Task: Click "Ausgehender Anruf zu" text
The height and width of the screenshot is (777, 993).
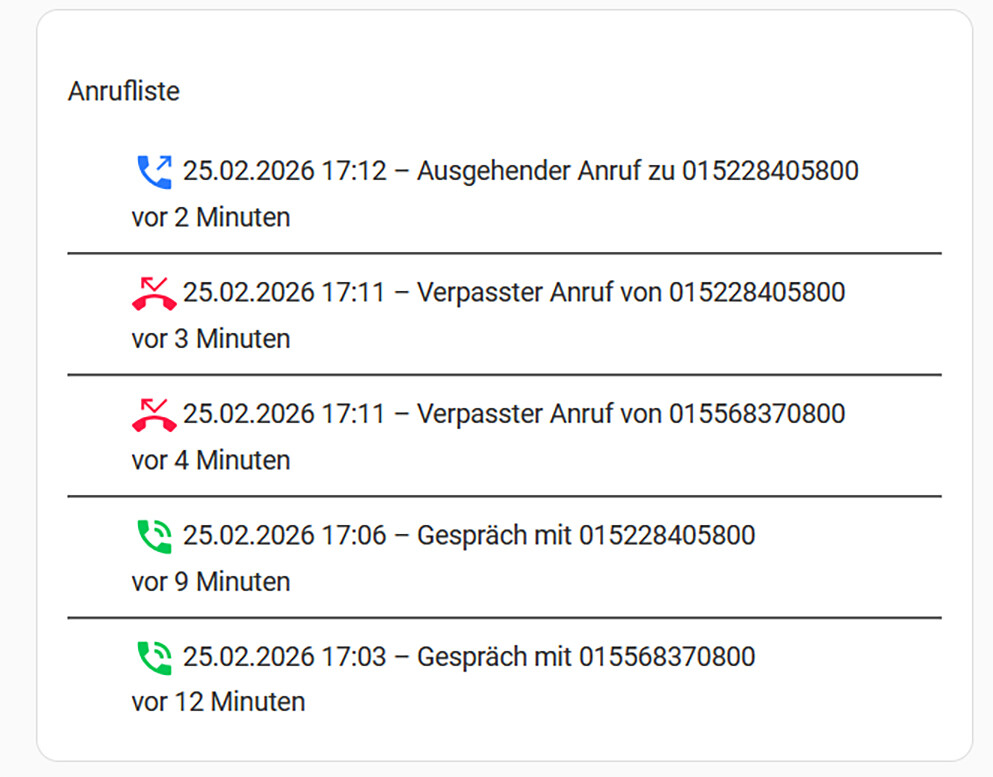Action: (546, 171)
